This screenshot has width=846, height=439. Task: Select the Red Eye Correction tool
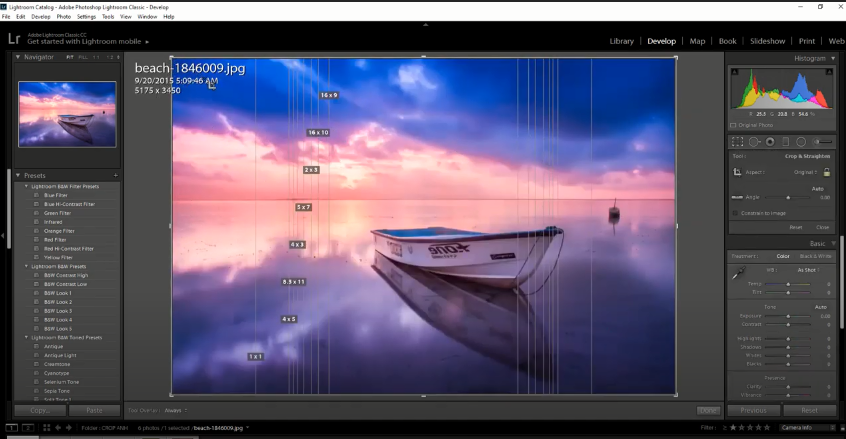(770, 141)
